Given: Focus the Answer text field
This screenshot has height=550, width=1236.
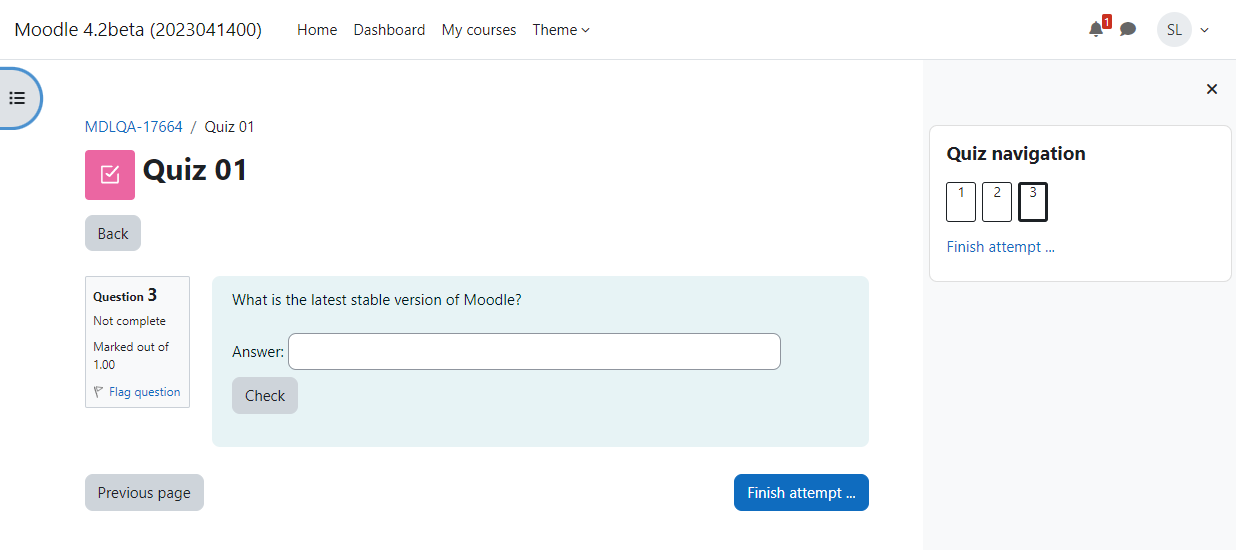Looking at the screenshot, I should point(534,351).
